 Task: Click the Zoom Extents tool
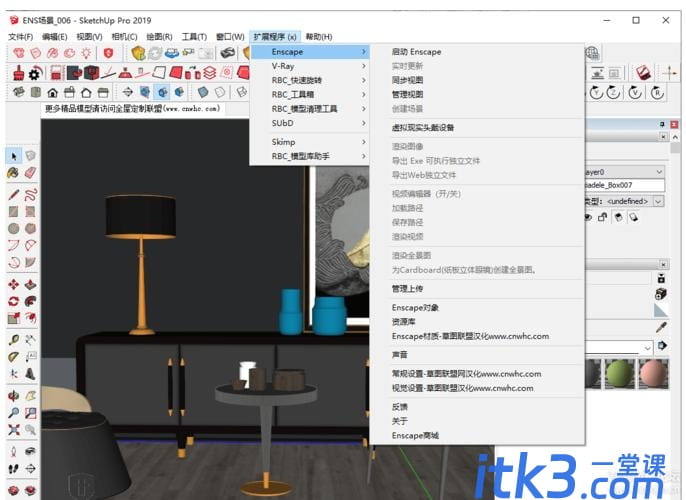(14, 430)
